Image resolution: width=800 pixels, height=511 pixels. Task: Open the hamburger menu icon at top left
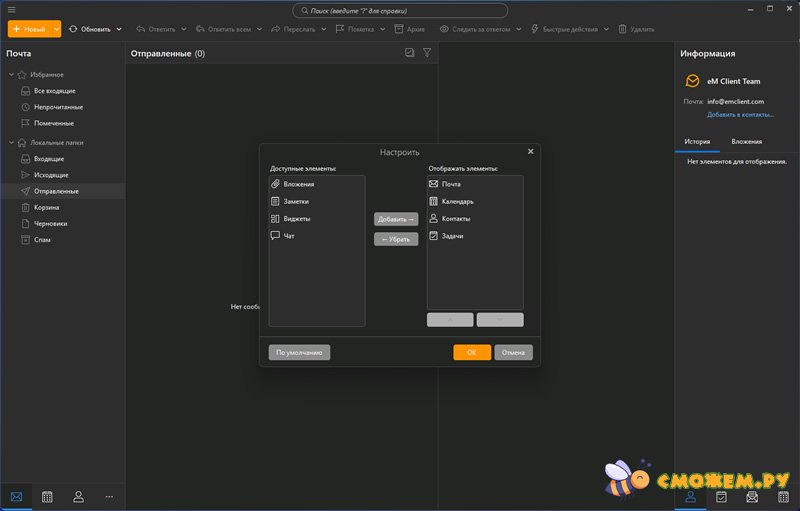tap(11, 10)
